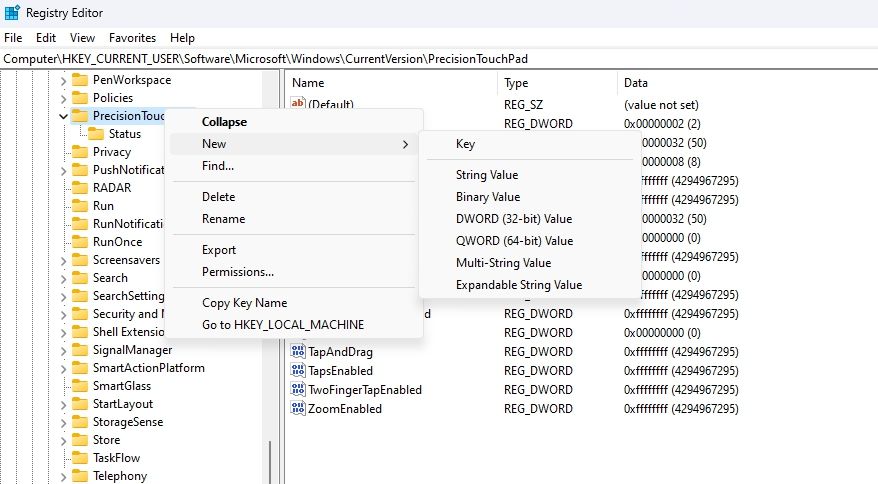This screenshot has width=878, height=484.
Task: Select the Telephony key in tree
Action: (119, 476)
